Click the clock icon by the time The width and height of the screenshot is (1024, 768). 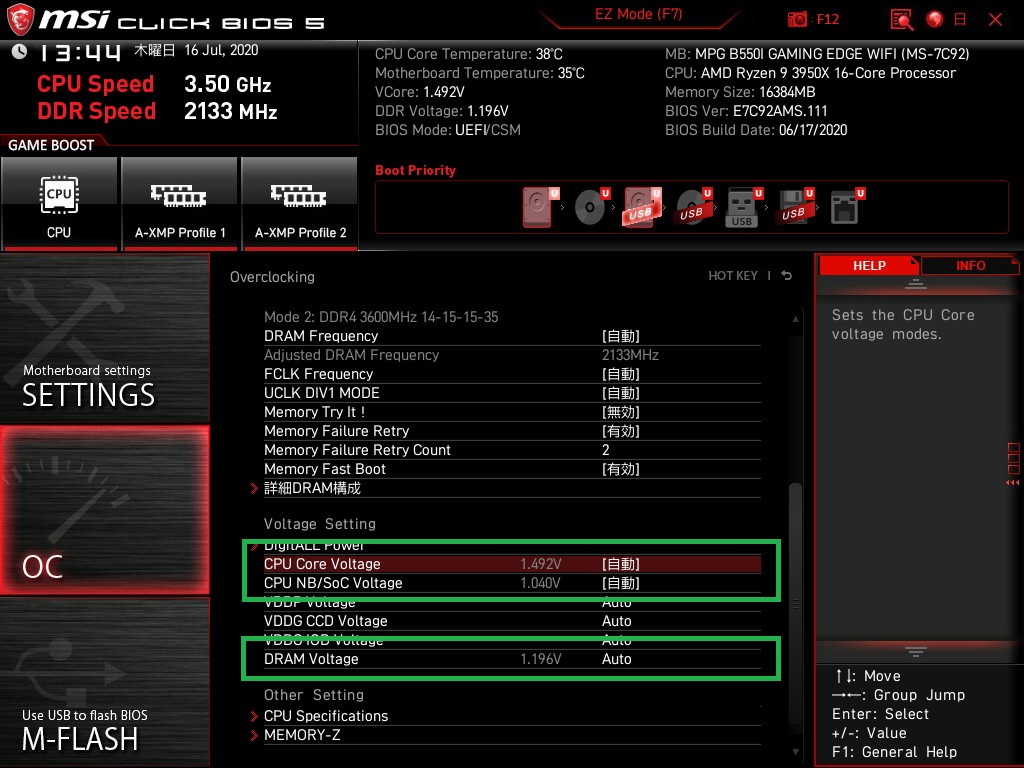pos(19,51)
